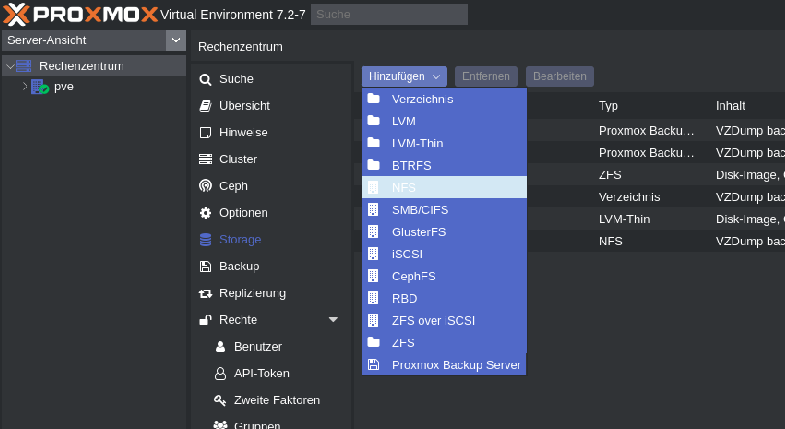Viewport: 785px width, 429px height.
Task: Go to Replizierung section label
Action: [252, 293]
